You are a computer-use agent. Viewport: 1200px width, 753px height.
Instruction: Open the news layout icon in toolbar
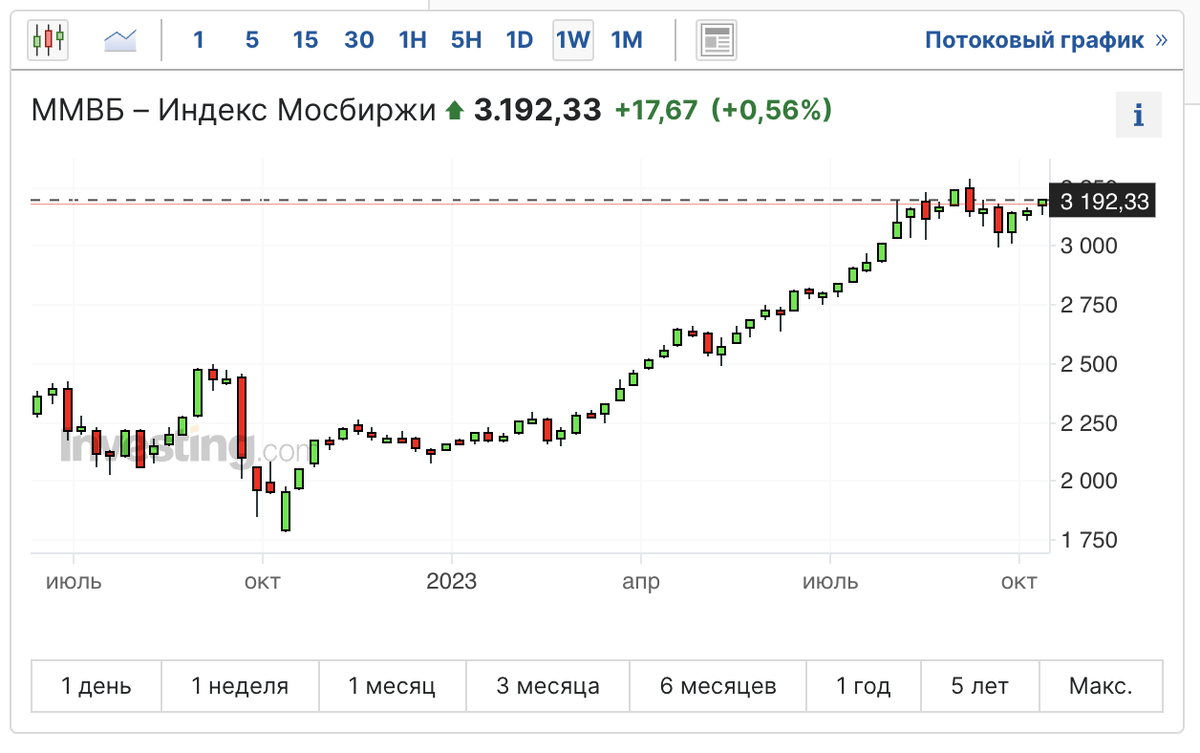pyautogui.click(x=716, y=41)
